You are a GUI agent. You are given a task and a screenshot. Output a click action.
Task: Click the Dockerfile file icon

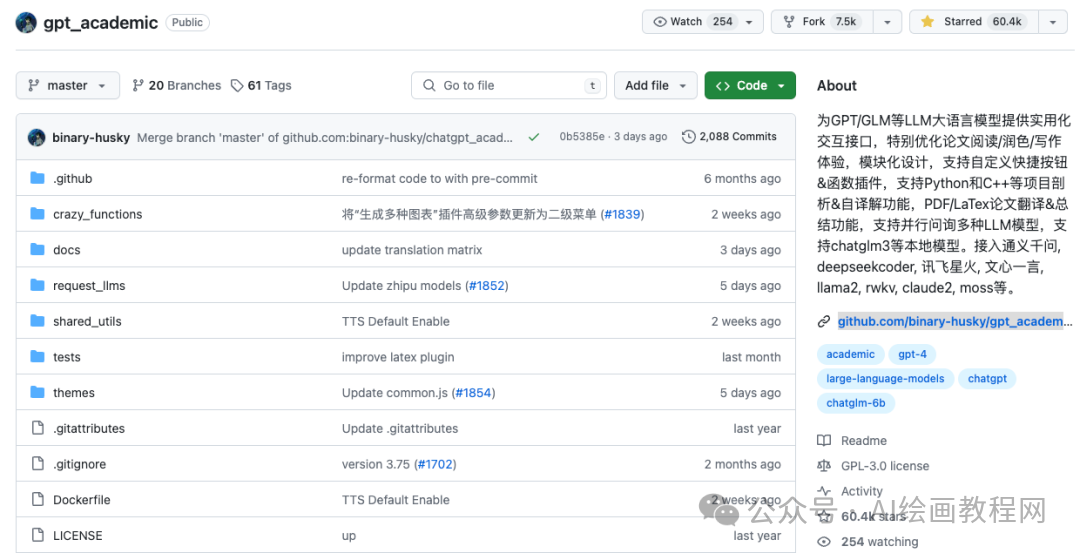tap(38, 500)
